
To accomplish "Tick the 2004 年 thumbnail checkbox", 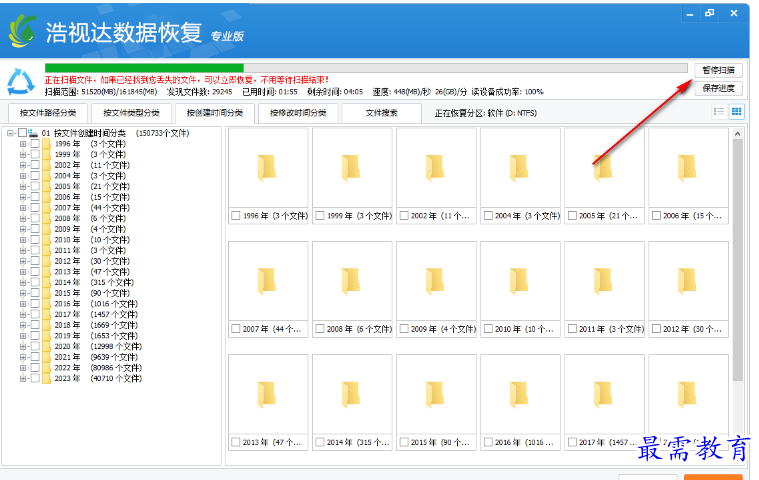I will pos(488,216).
